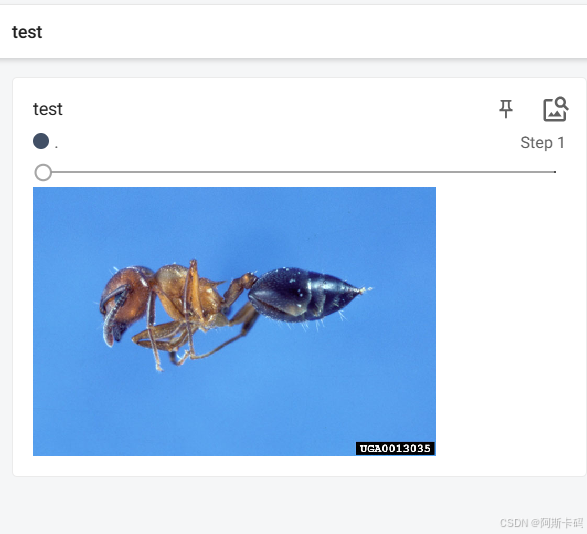The image size is (587, 534).
Task: Toggle actual image size icon
Action: point(556,109)
